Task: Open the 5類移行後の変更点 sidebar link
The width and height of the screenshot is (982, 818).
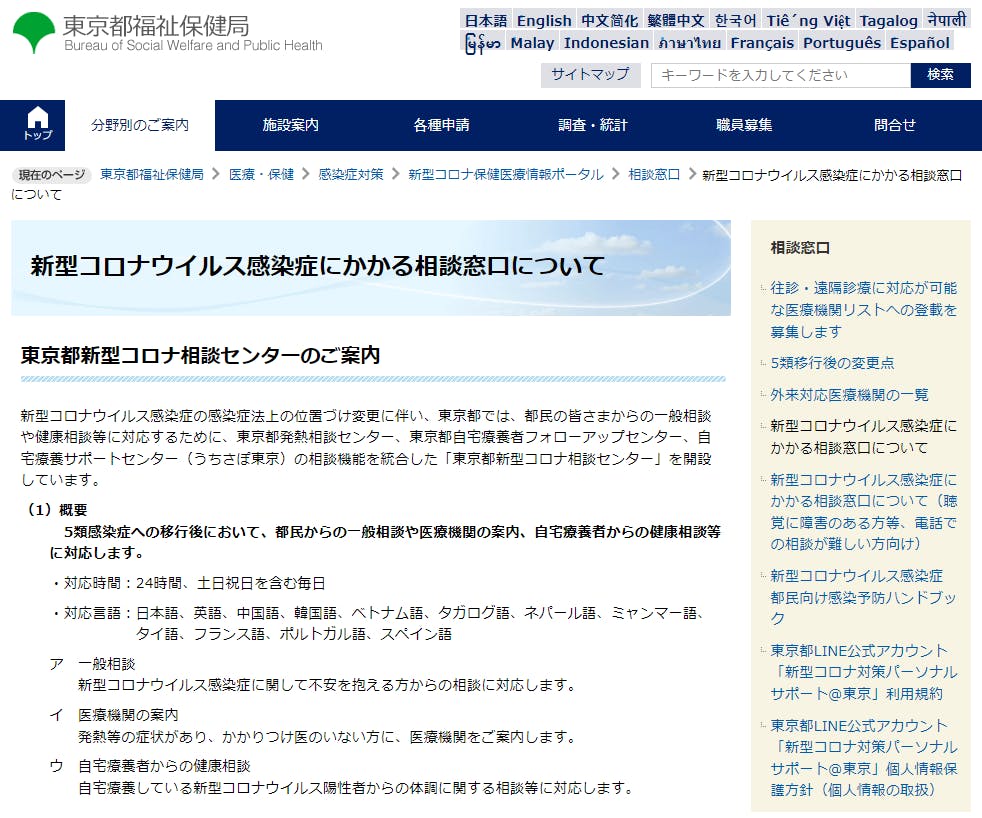Action: point(832,363)
